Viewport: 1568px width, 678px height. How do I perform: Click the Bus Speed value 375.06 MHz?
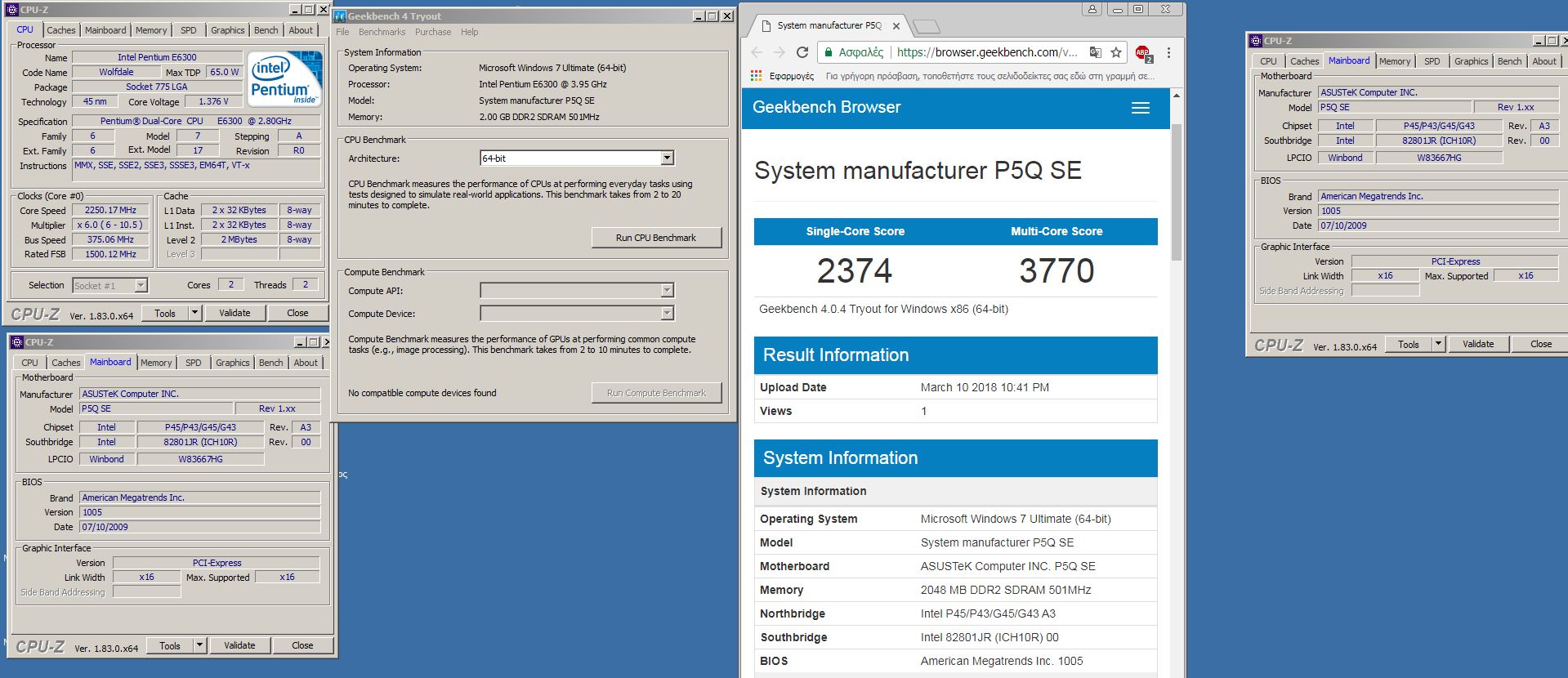(x=110, y=239)
